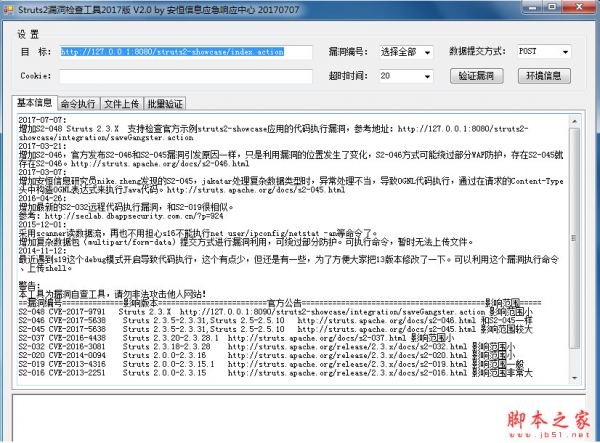Click the scrollbar up arrow in info panel
Screen dimensions: 600x443
[x=574, y=121]
